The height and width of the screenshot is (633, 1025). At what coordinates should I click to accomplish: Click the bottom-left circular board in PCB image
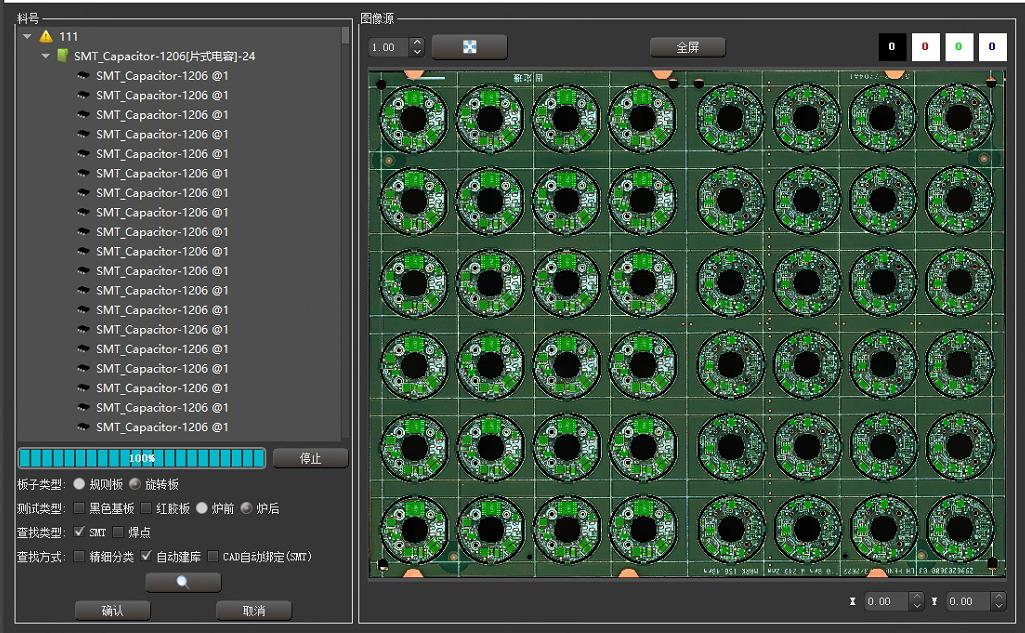point(414,530)
